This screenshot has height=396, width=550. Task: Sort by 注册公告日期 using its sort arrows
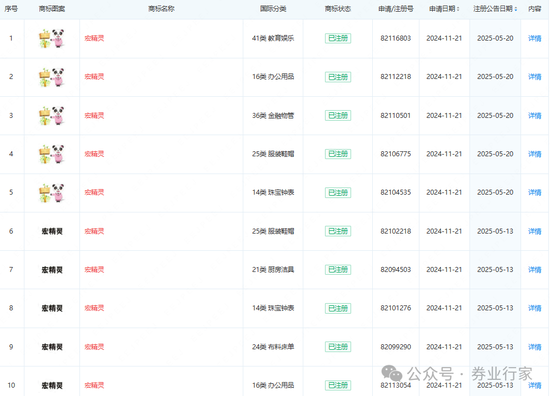click(516, 9)
